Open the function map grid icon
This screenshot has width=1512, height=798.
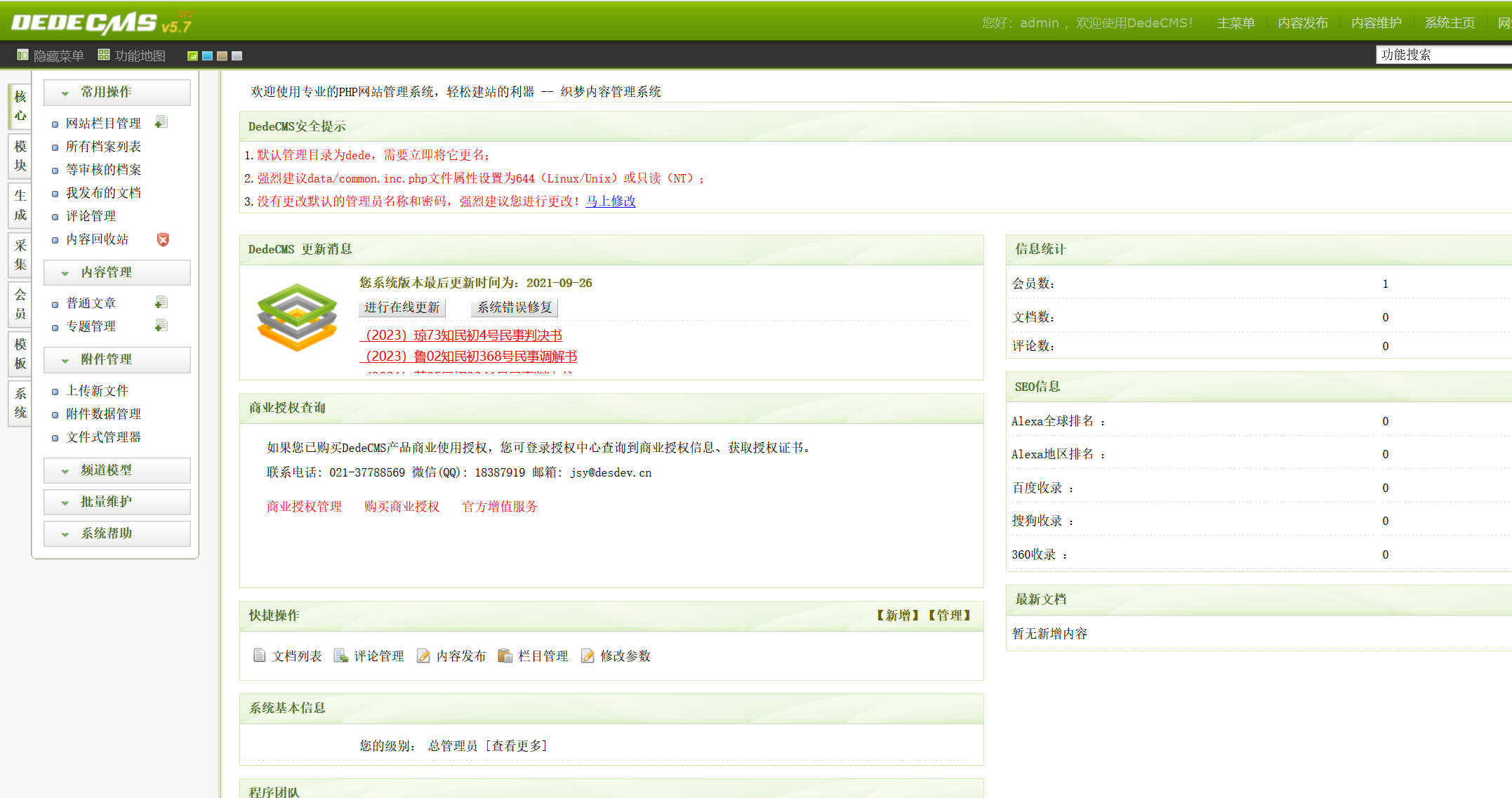tap(104, 55)
